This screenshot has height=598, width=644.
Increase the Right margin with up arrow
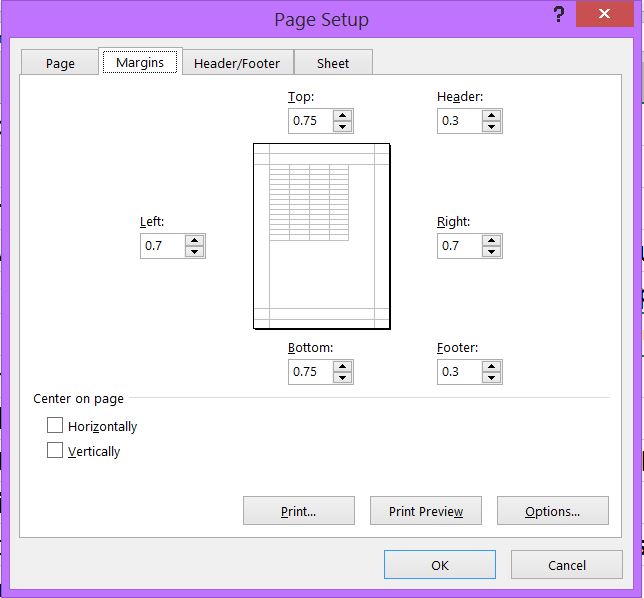pos(492,240)
